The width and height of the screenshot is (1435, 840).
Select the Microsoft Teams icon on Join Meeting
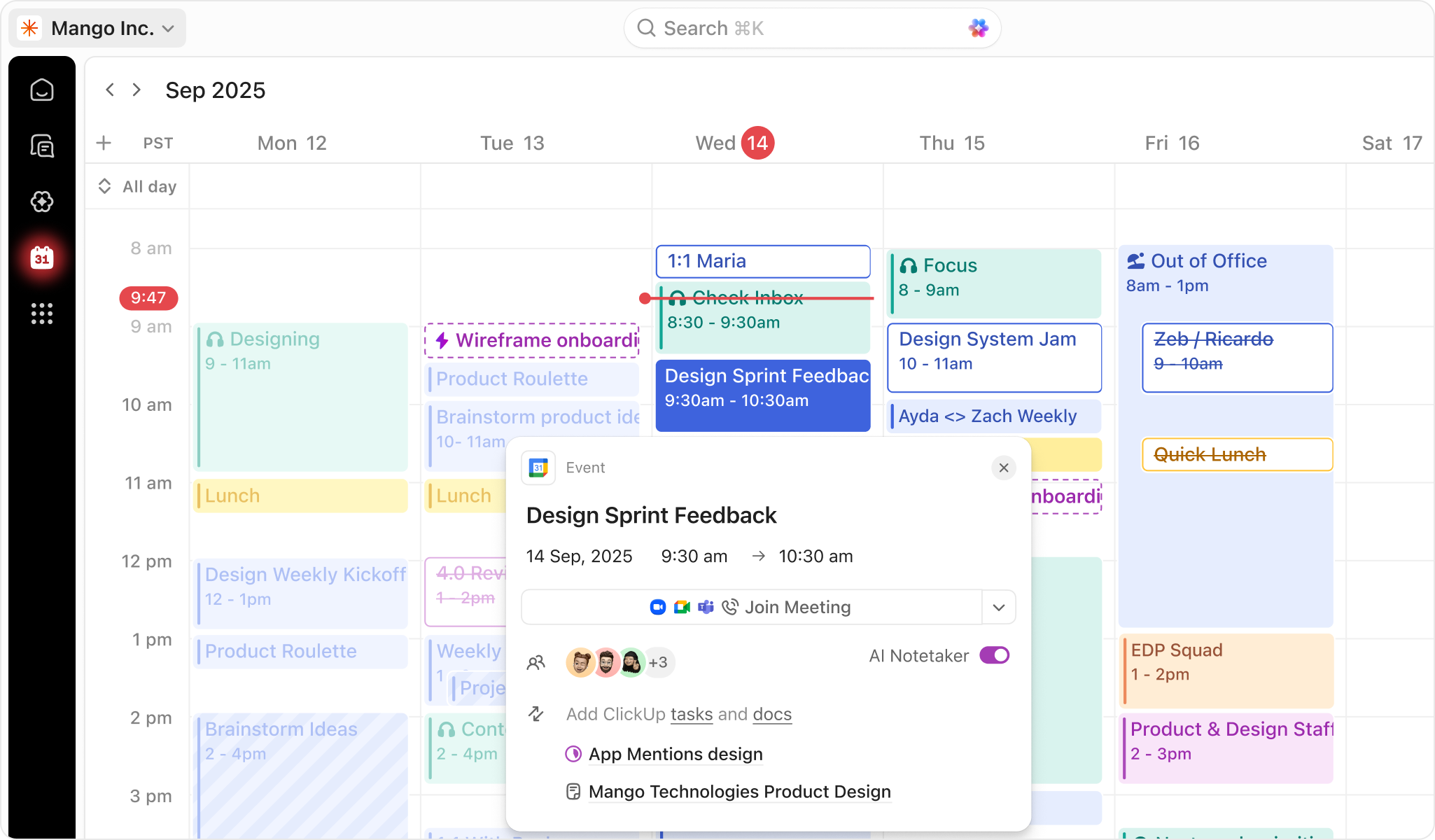coord(706,607)
